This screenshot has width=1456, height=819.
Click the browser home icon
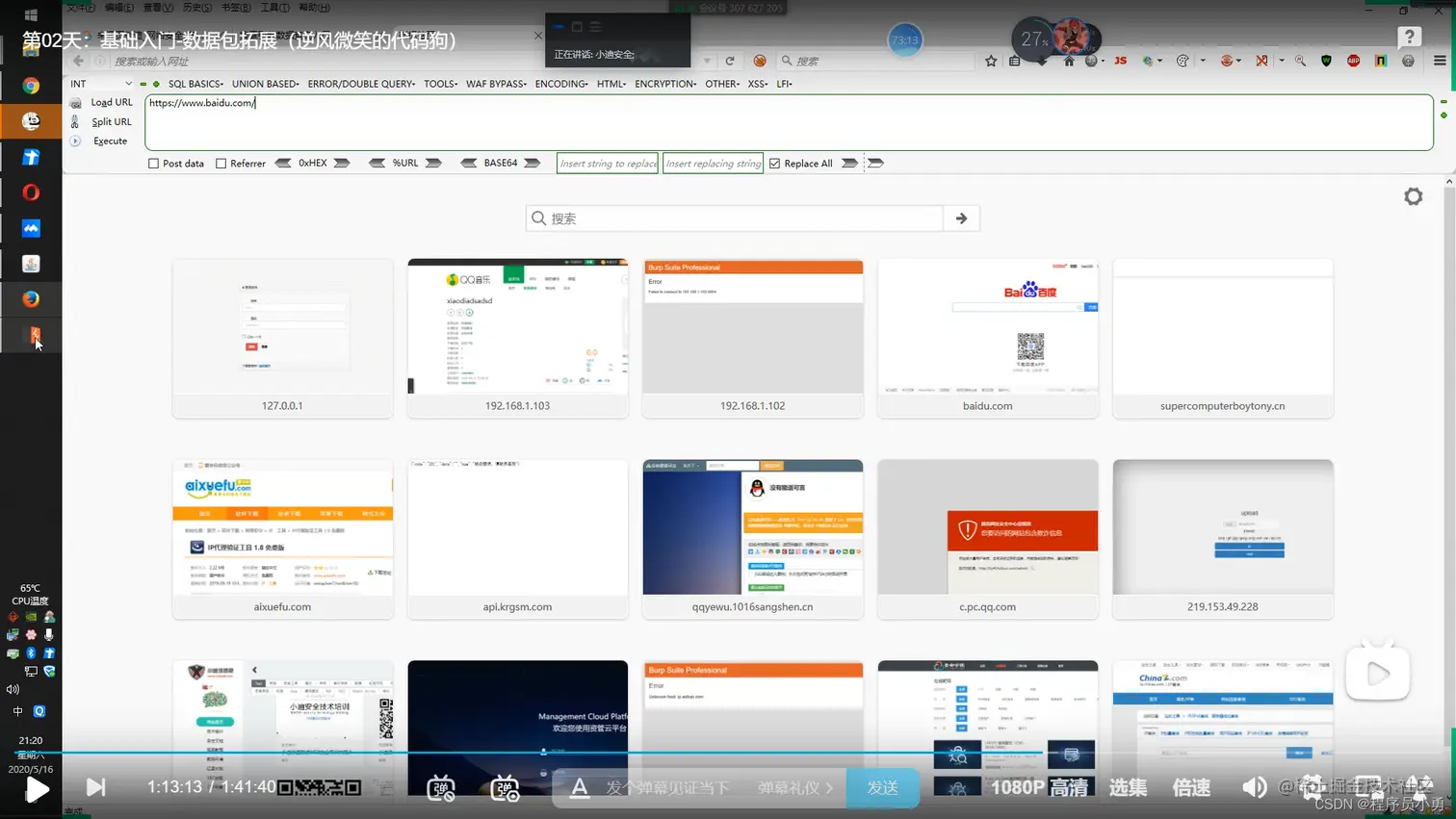point(1069,61)
